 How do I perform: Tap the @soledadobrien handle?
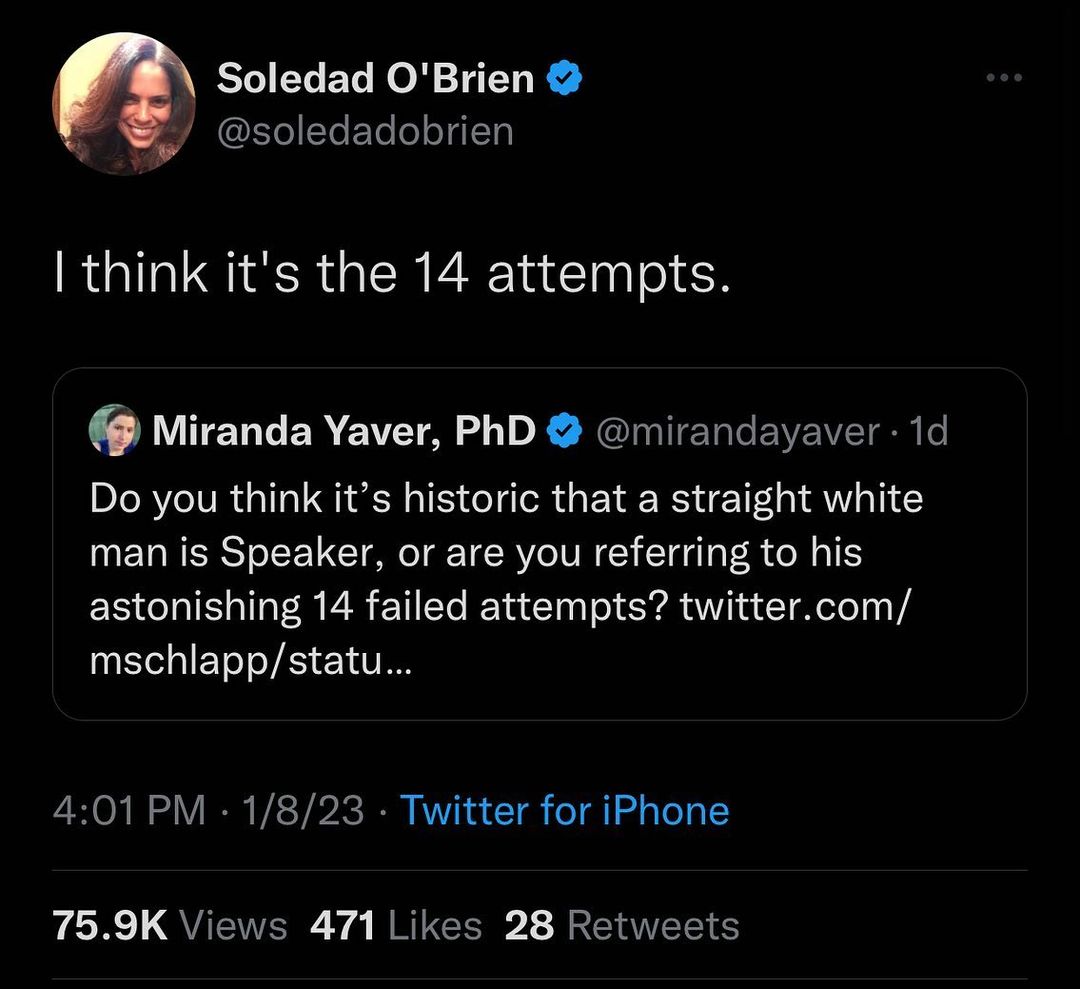pyautogui.click(x=365, y=130)
